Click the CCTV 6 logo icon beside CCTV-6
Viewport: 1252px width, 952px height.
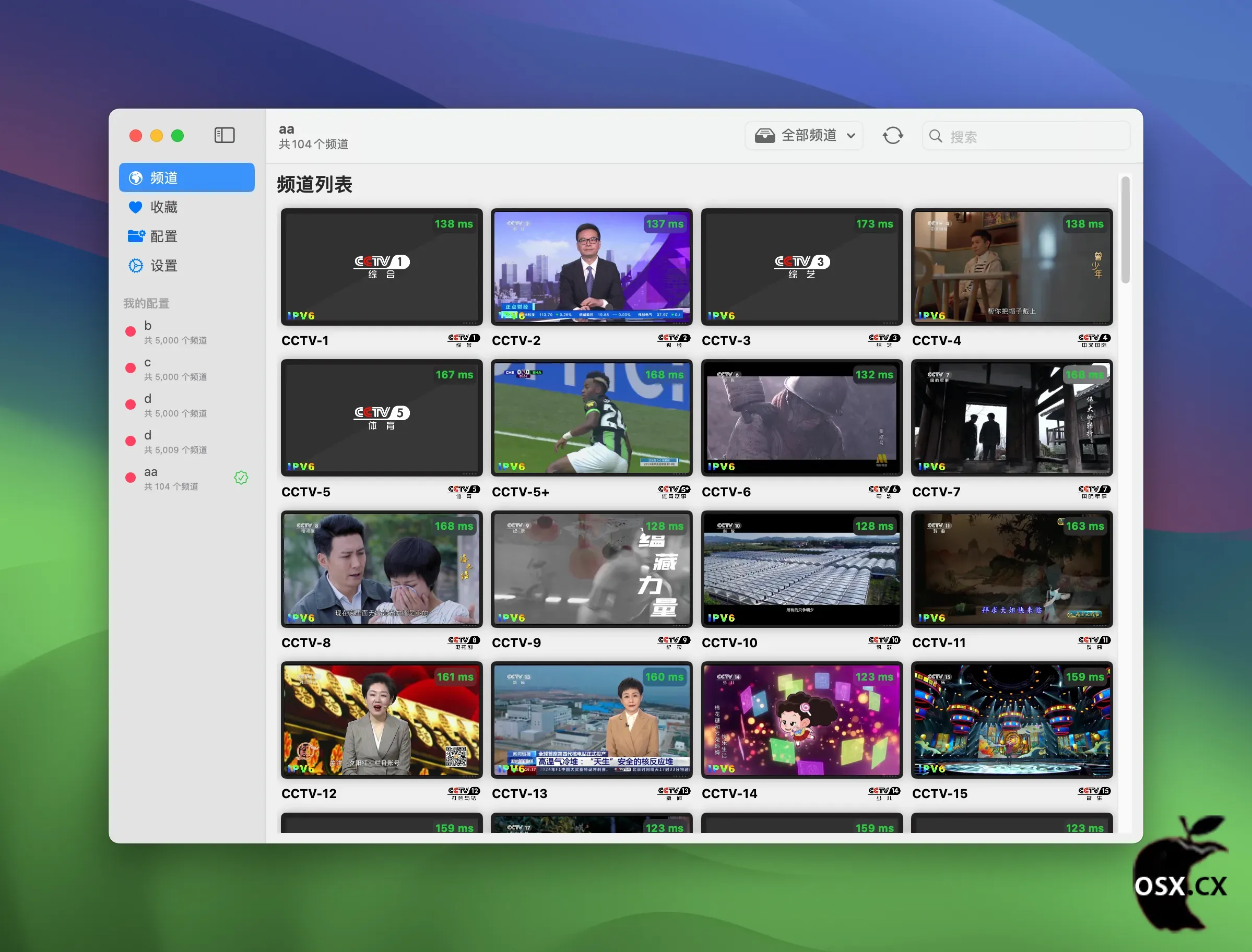884,492
